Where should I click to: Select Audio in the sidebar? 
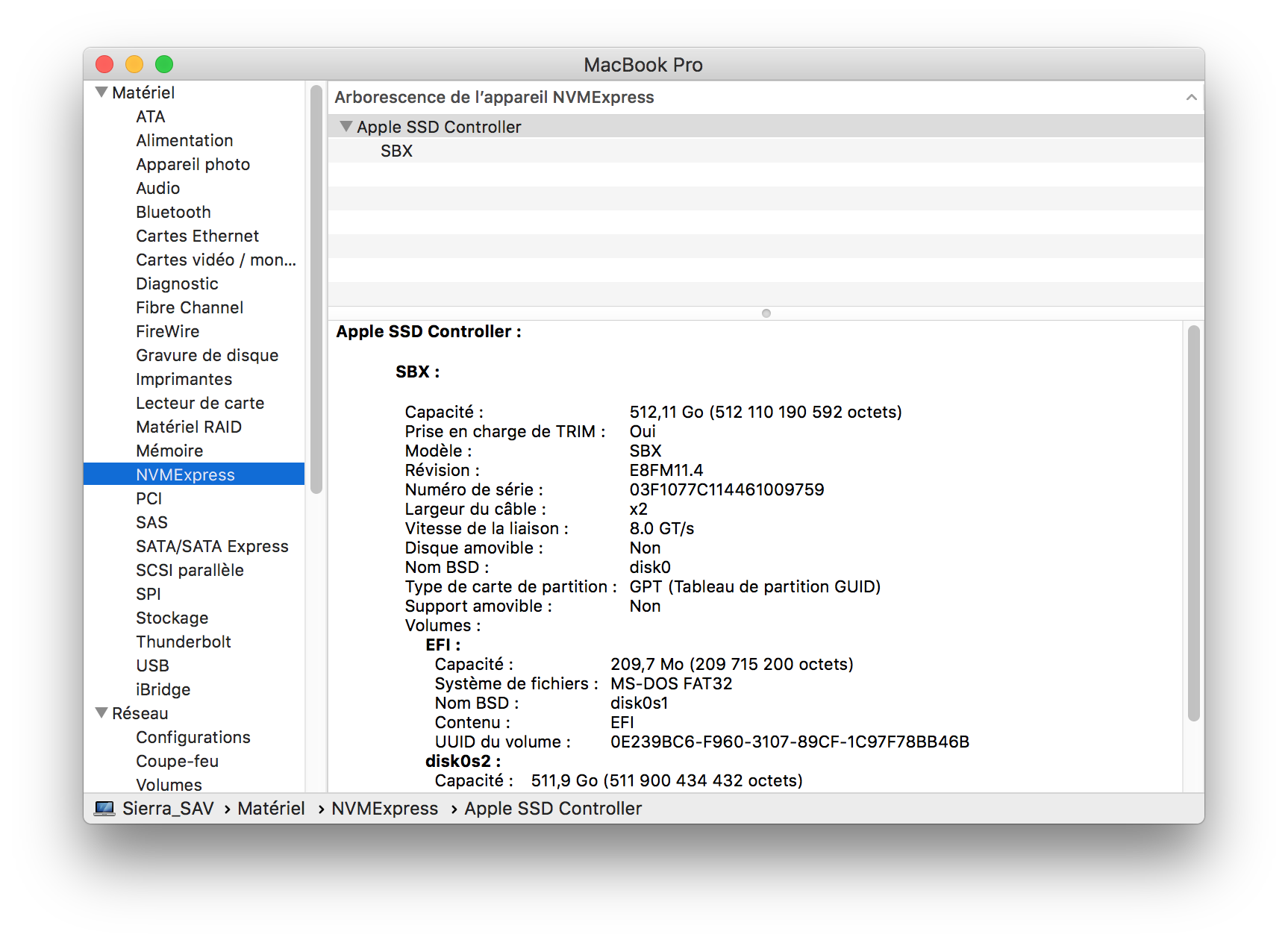[x=157, y=188]
